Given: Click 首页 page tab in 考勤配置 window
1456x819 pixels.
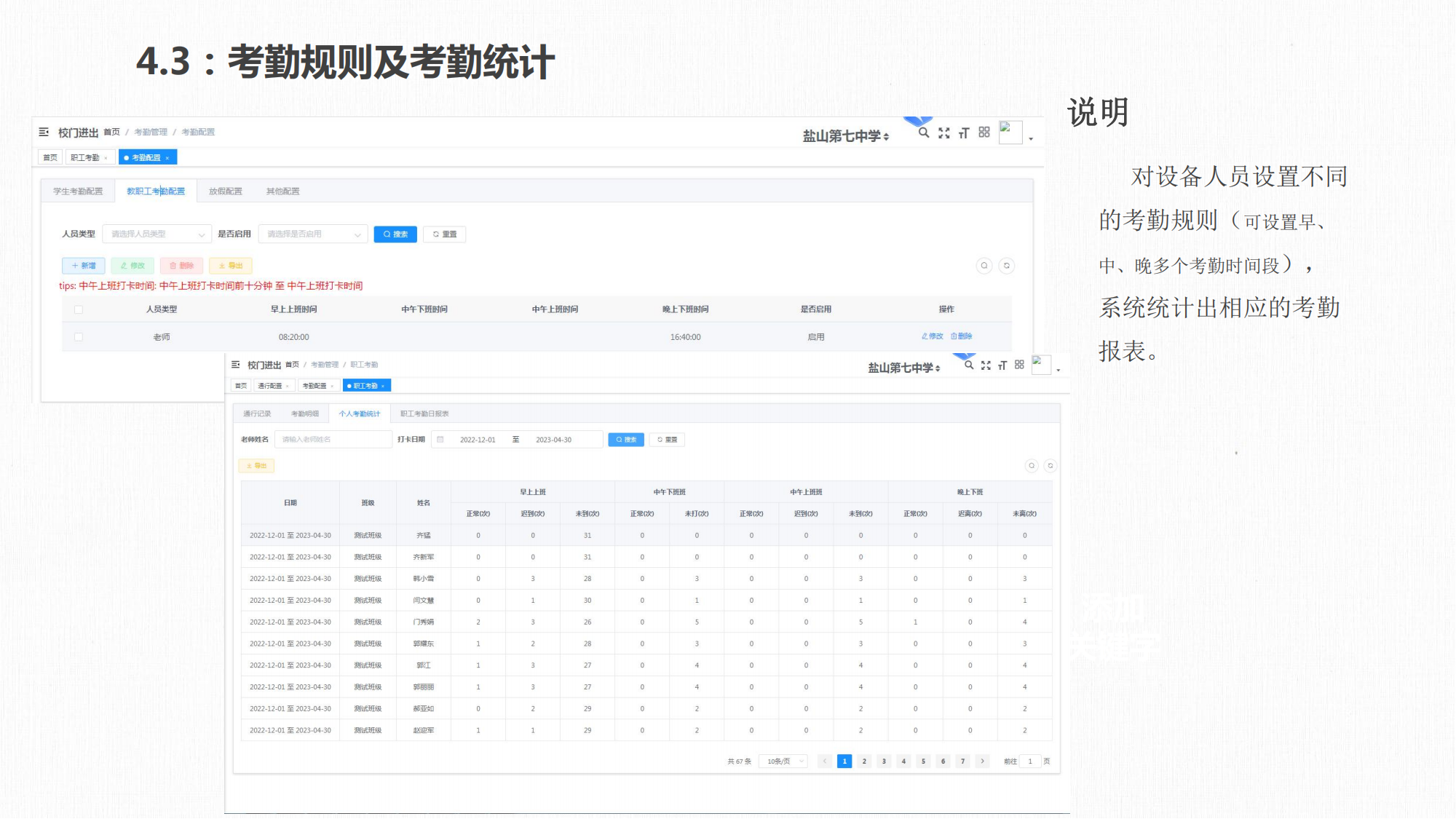Looking at the screenshot, I should point(50,158).
